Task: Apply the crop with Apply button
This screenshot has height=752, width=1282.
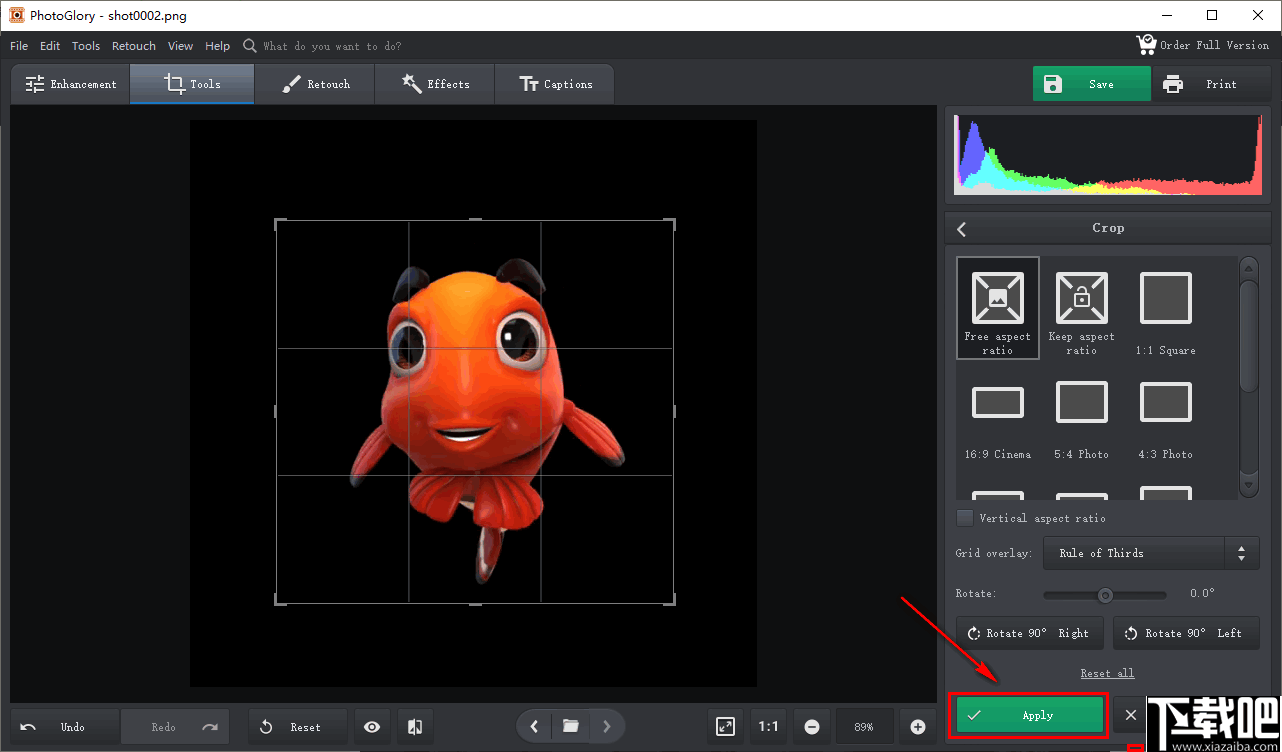Action: 1029,715
